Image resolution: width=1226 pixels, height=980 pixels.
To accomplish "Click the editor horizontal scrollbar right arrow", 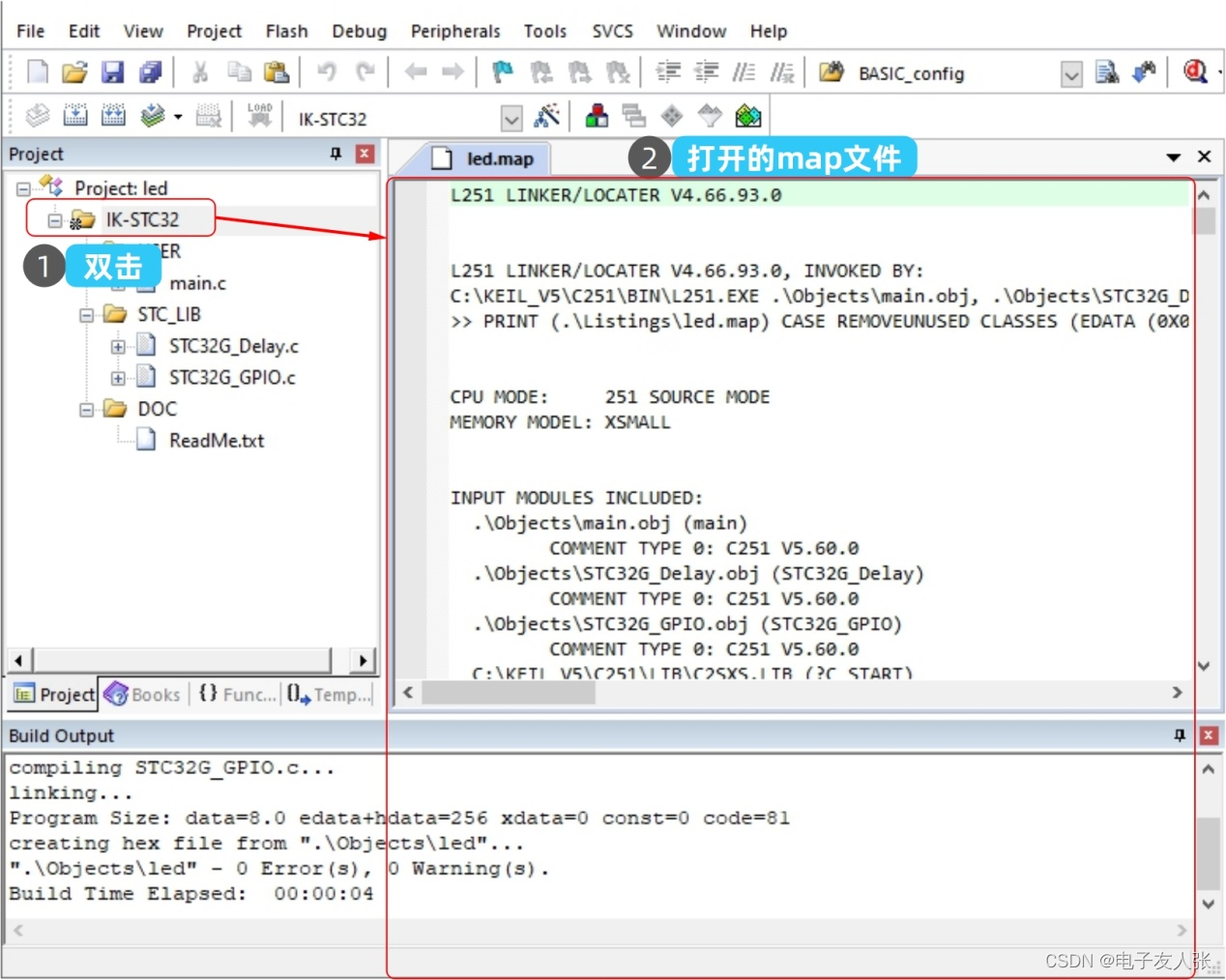I will 1177,692.
